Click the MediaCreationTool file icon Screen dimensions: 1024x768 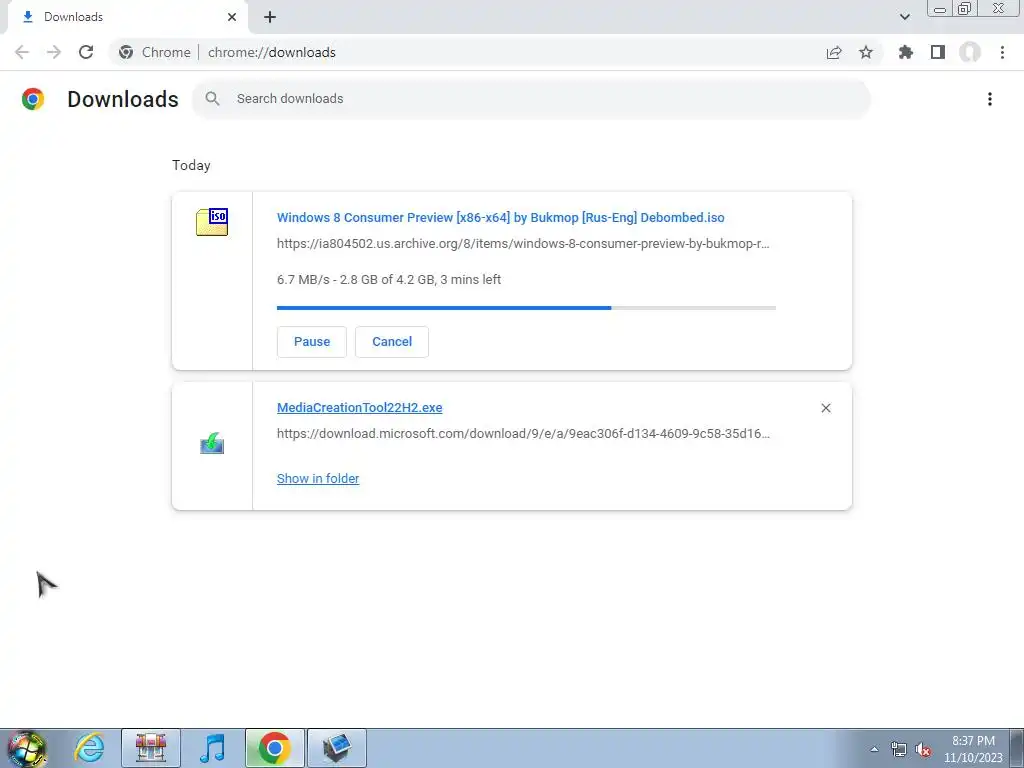(x=212, y=443)
